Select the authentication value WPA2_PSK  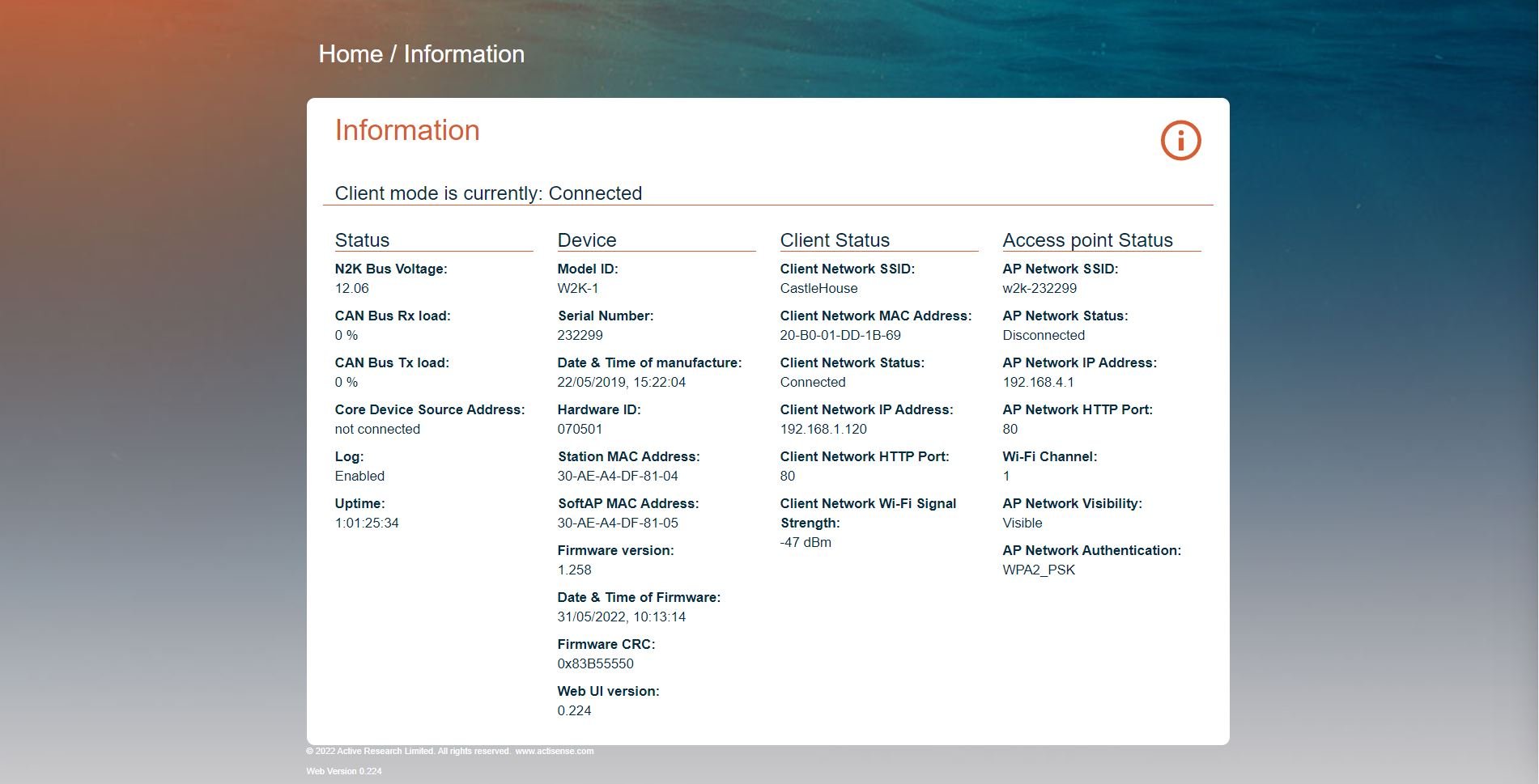[1039, 570]
